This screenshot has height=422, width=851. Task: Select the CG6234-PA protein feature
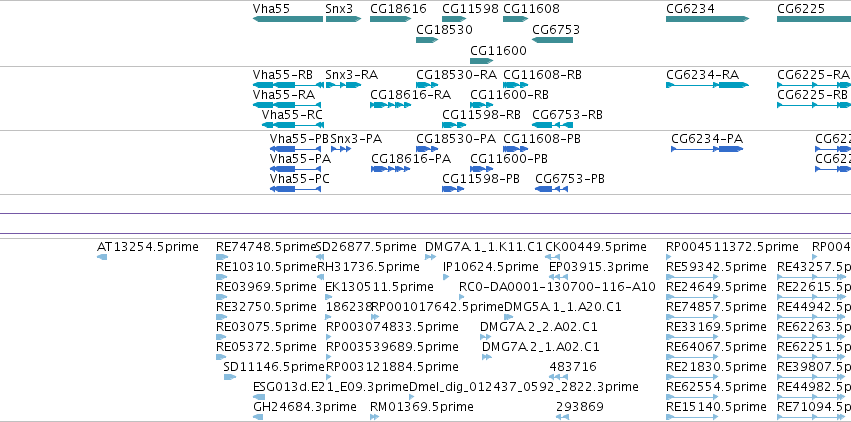(x=707, y=149)
